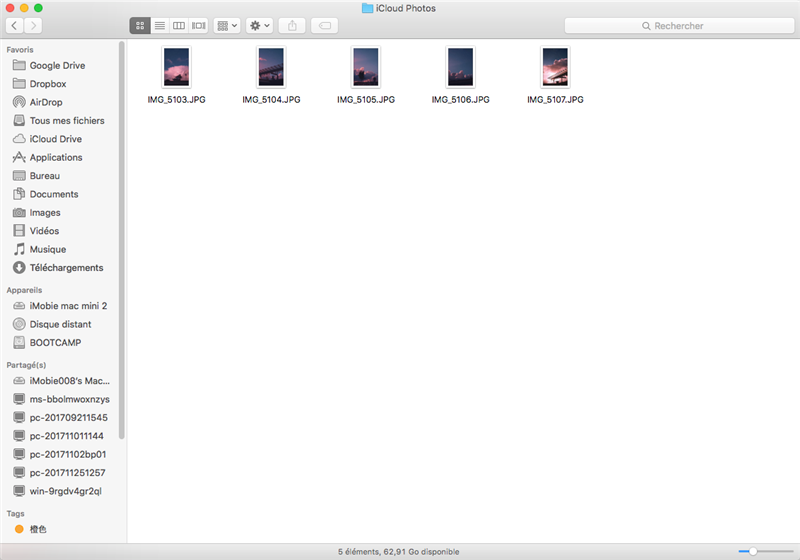Image resolution: width=800 pixels, height=560 pixels.
Task: Open the arrange items dropdown
Action: pyautogui.click(x=227, y=26)
